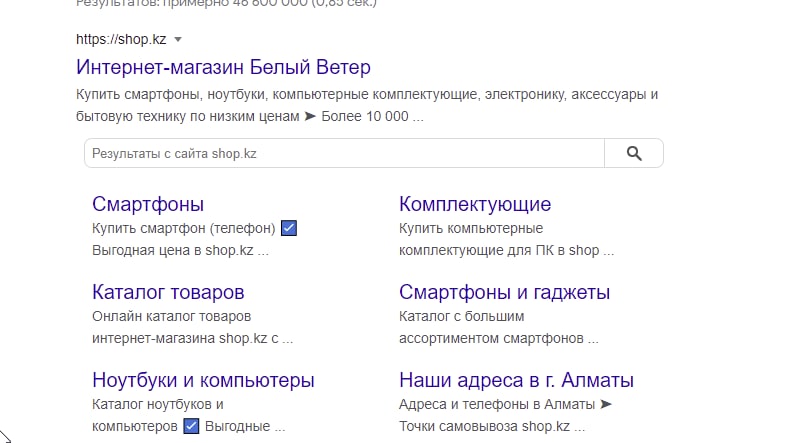Click the https://shop.kz URL text

121,39
